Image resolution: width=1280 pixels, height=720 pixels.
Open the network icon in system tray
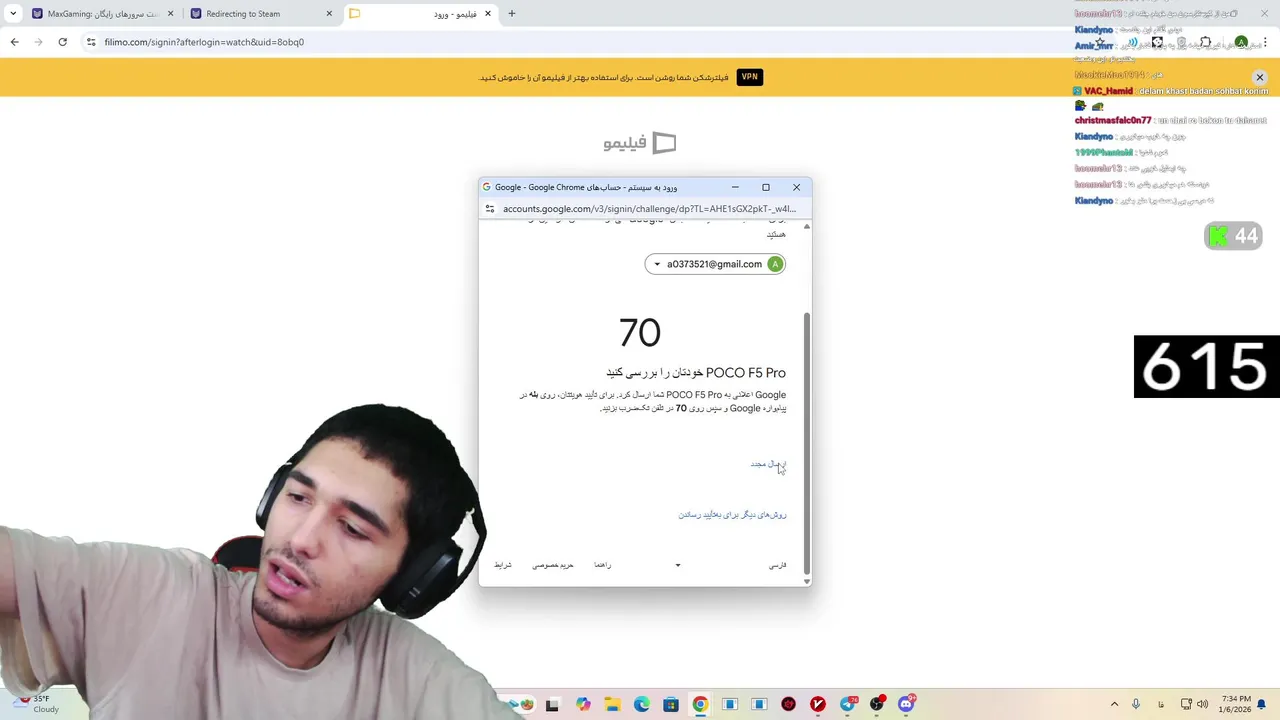click(1186, 704)
